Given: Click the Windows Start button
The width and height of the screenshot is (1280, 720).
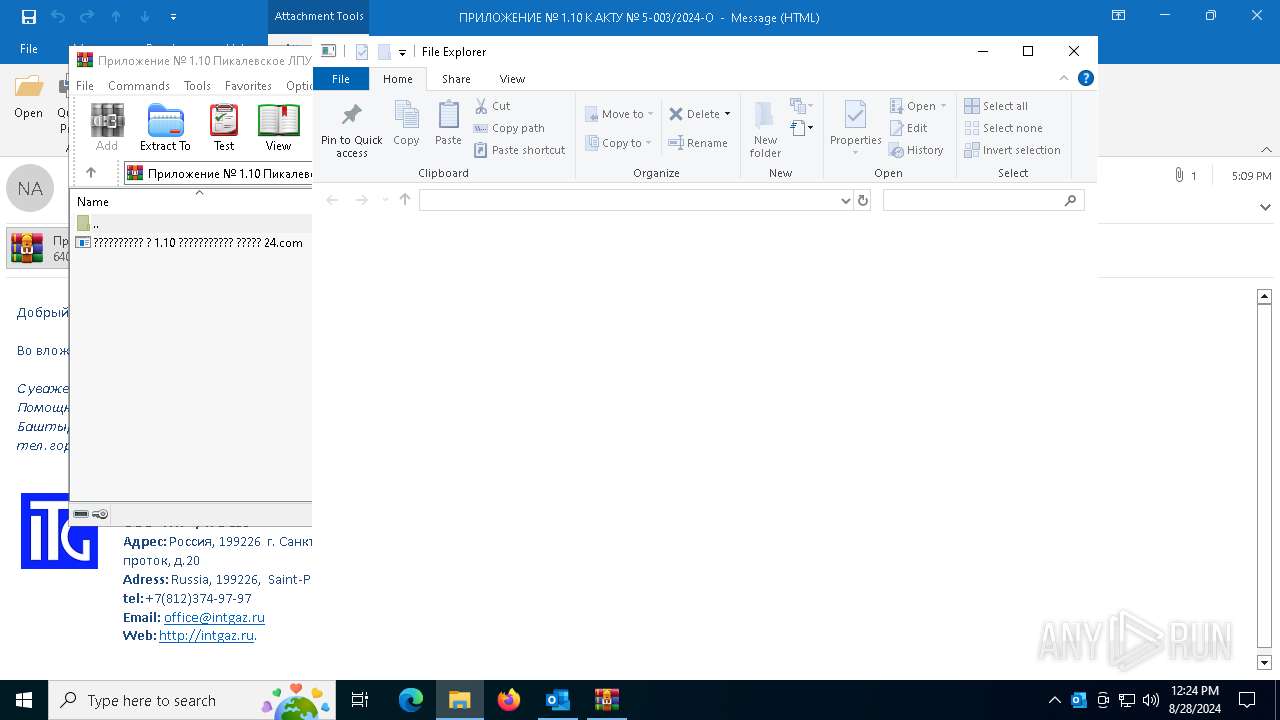Looking at the screenshot, I should 24,700.
